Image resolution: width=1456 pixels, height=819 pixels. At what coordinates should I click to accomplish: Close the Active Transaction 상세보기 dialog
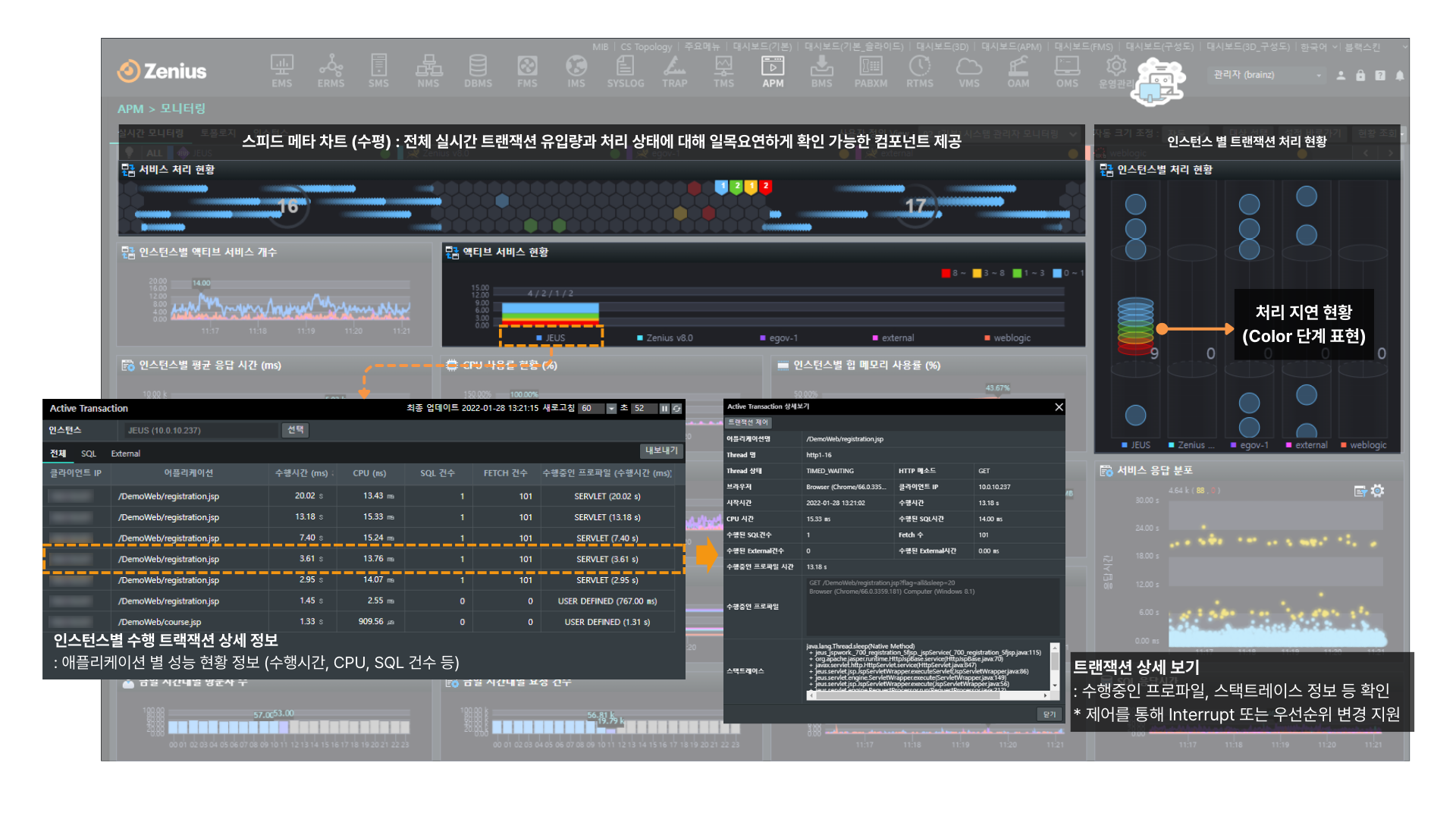click(1059, 407)
